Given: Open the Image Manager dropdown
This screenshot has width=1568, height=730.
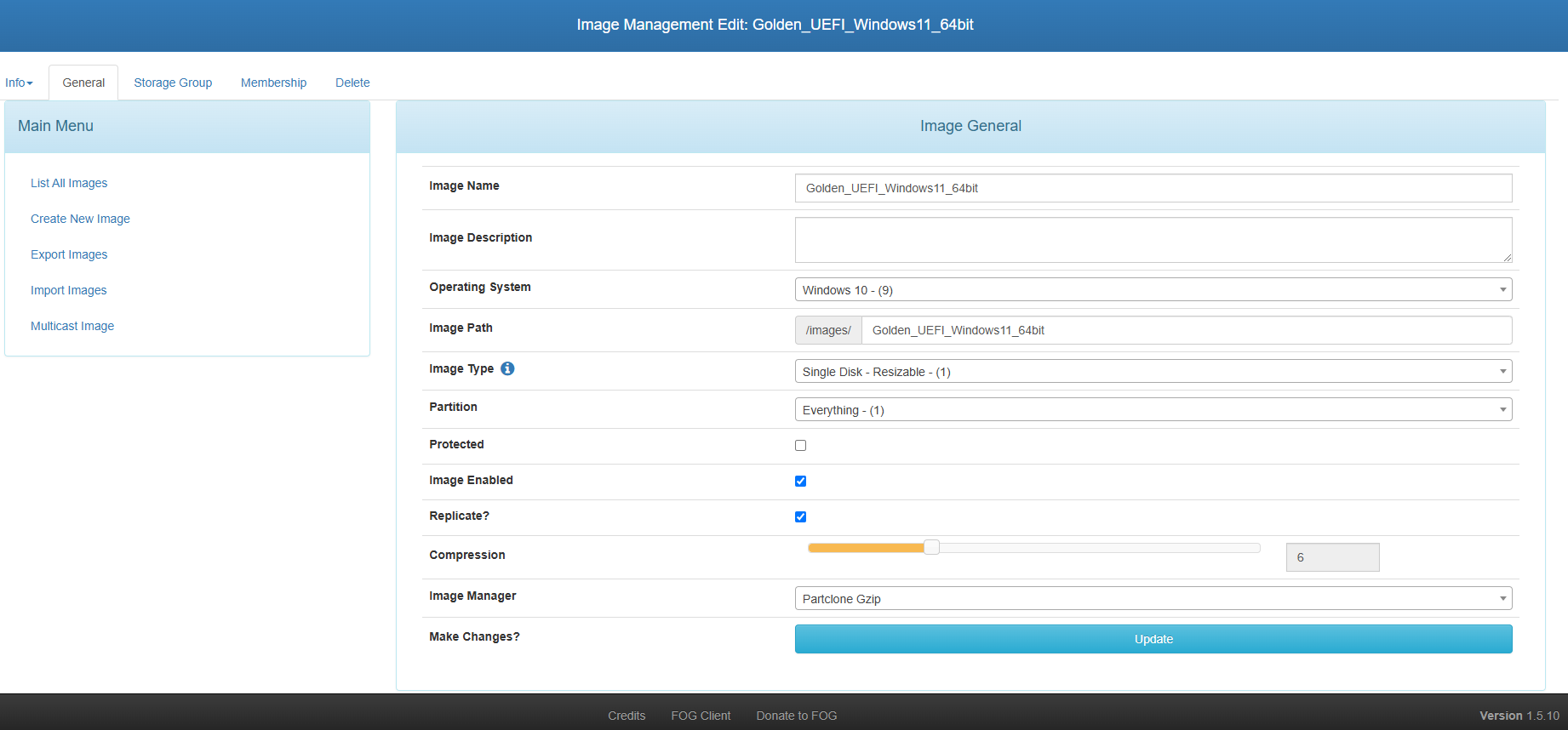Looking at the screenshot, I should (x=1153, y=599).
